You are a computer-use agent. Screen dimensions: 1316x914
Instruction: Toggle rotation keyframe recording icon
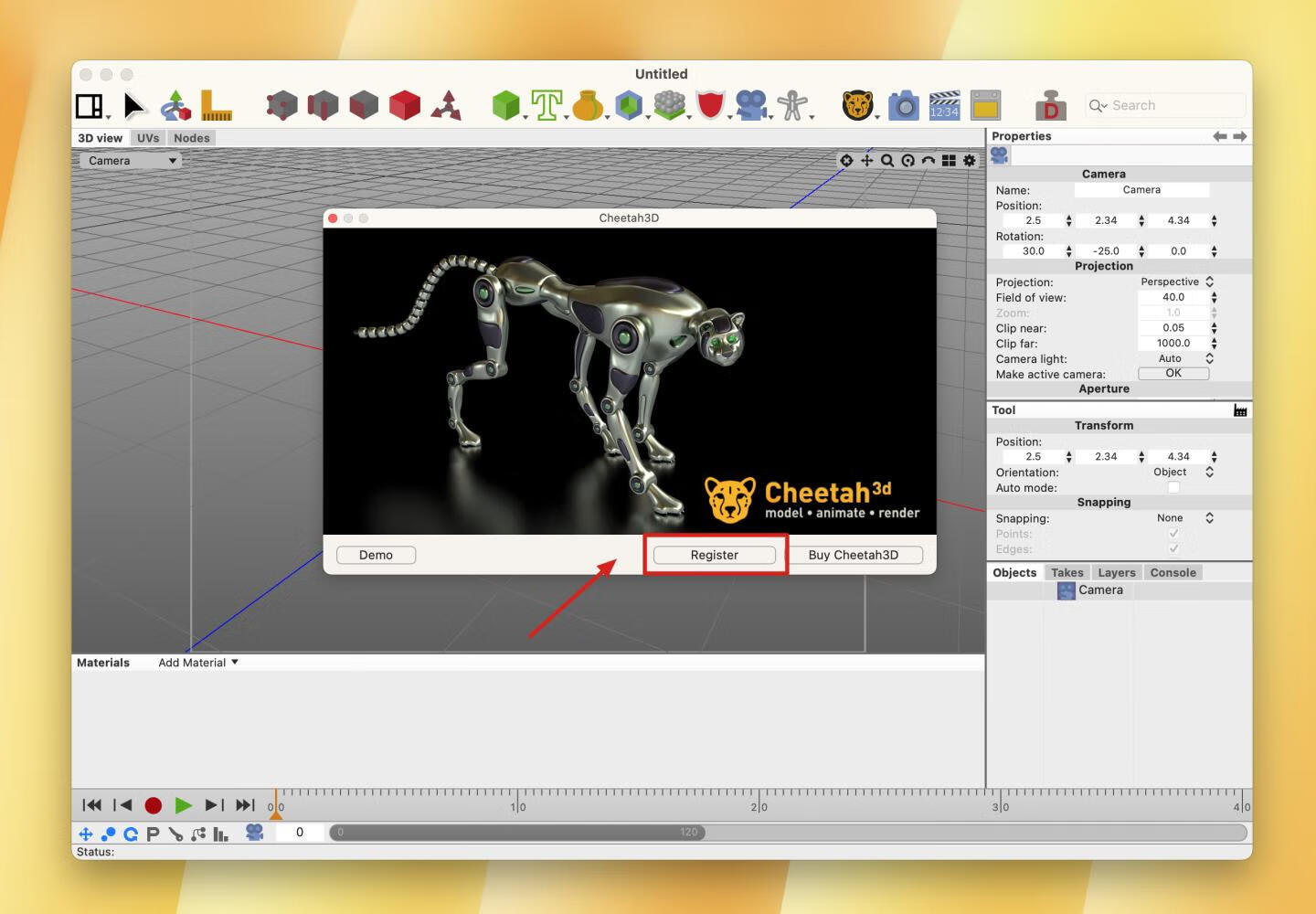pyautogui.click(x=131, y=834)
